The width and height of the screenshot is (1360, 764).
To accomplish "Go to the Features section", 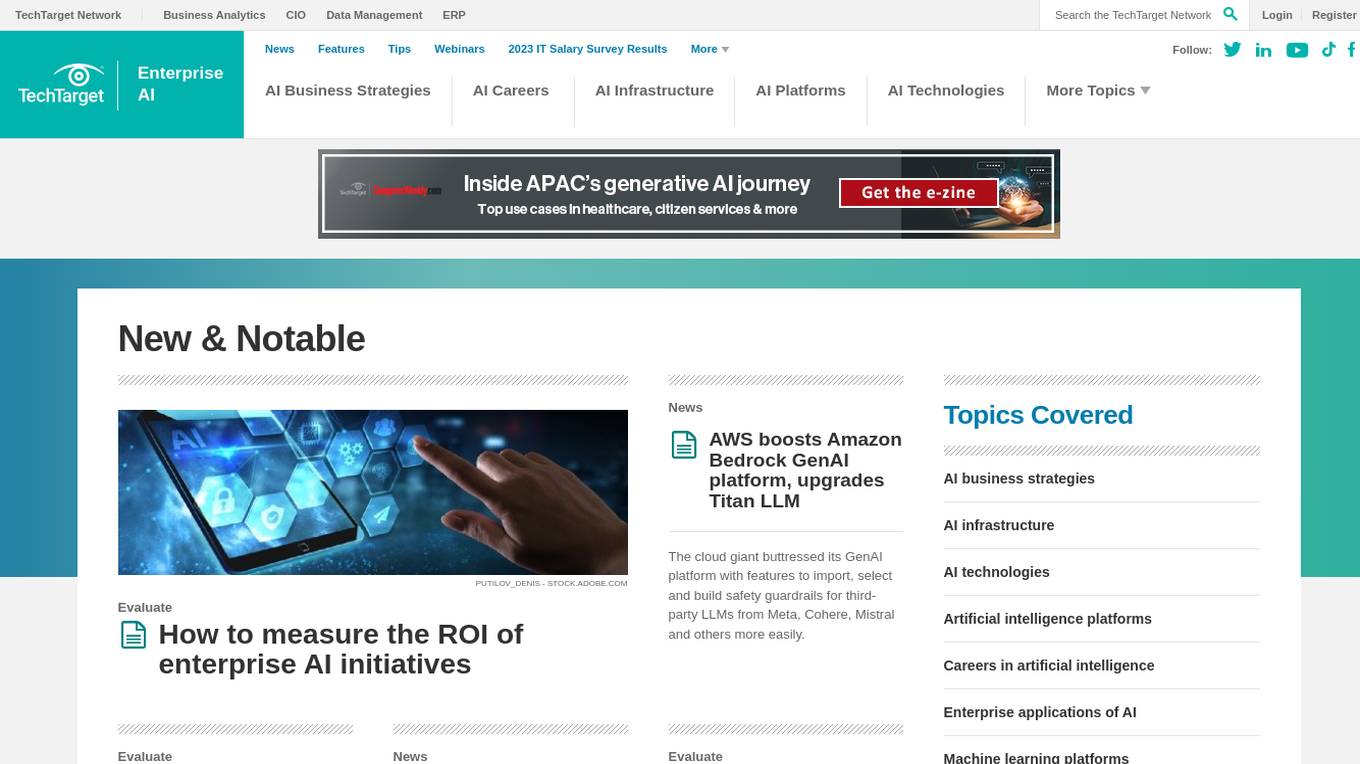I will pos(341,49).
